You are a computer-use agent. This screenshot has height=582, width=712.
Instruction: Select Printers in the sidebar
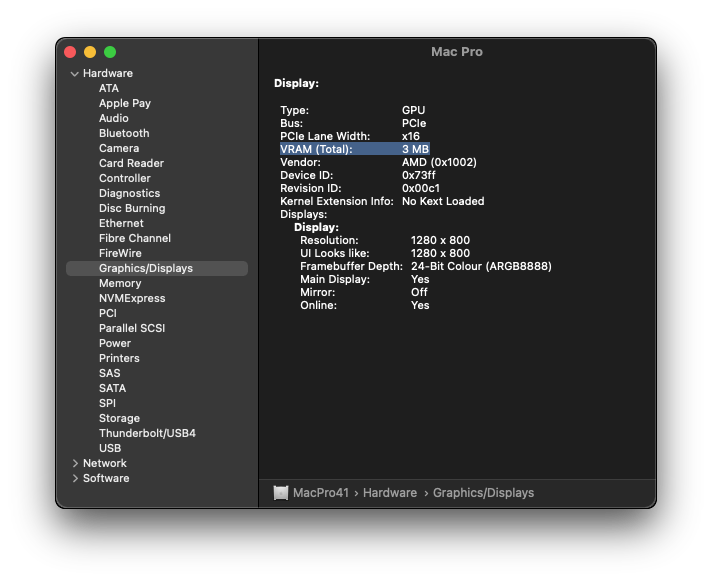[x=119, y=358]
